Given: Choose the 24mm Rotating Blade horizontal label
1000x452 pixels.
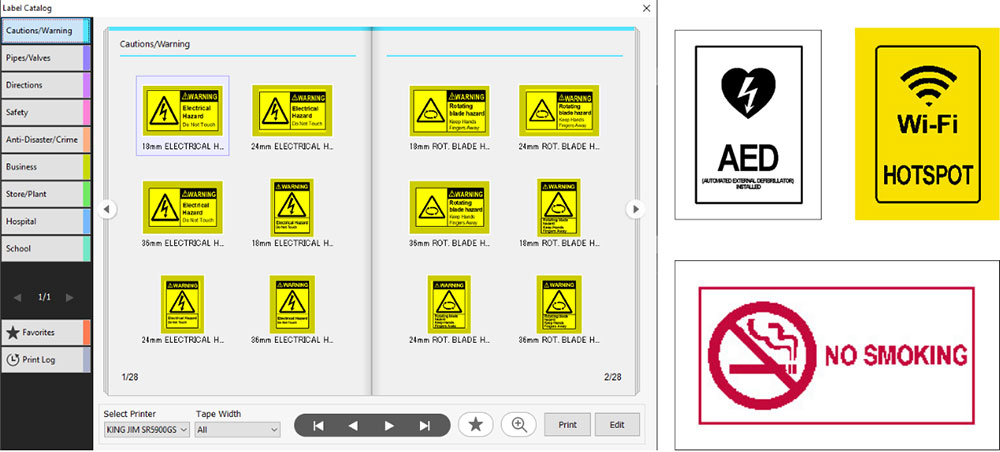Looking at the screenshot, I should pos(558,110).
